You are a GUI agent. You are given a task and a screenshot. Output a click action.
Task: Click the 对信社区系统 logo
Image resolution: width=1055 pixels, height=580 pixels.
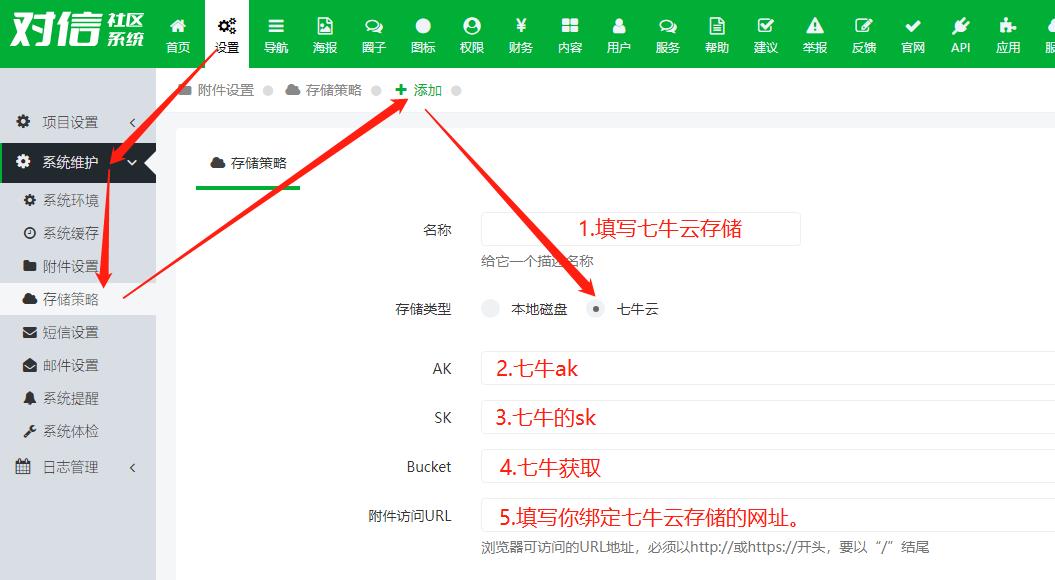(77, 30)
